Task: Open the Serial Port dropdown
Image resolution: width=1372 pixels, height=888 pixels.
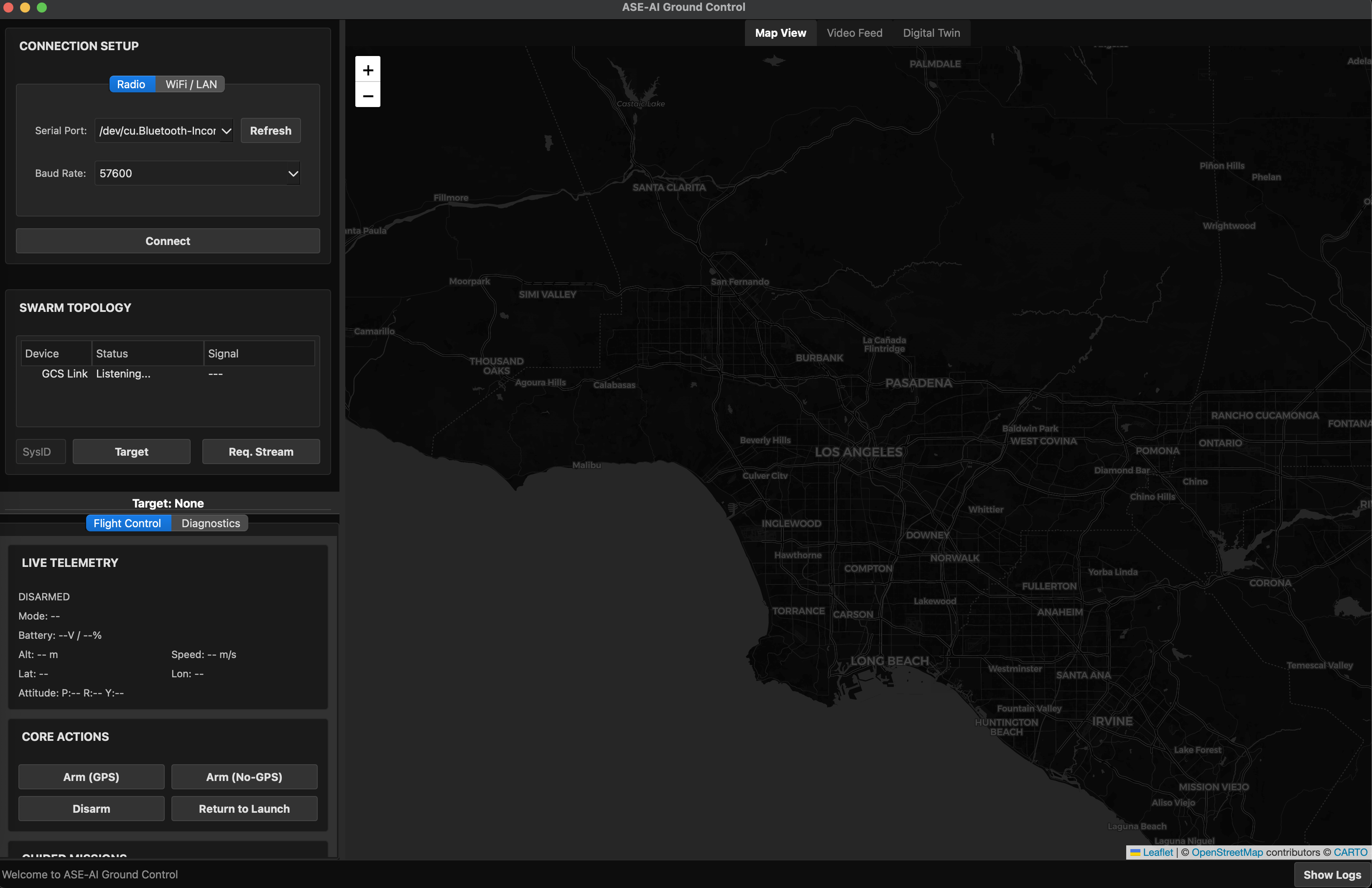Action: point(164,131)
